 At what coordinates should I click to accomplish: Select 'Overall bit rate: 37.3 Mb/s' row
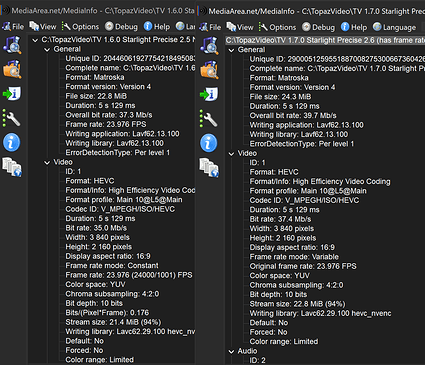tap(109, 115)
